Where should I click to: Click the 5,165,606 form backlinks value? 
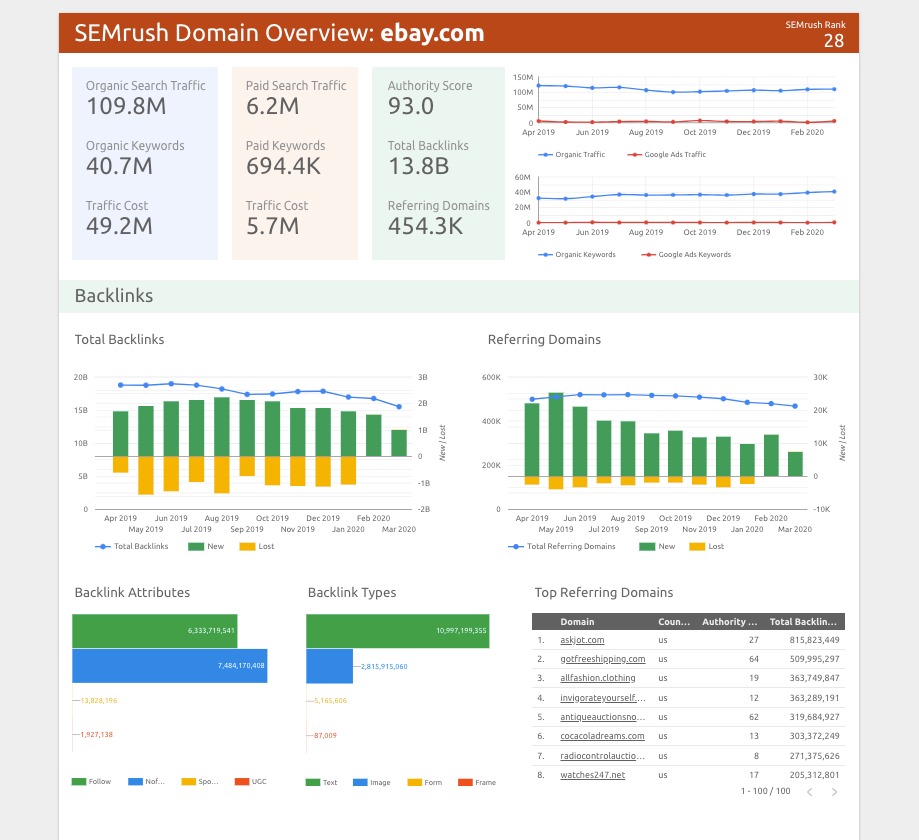point(331,700)
